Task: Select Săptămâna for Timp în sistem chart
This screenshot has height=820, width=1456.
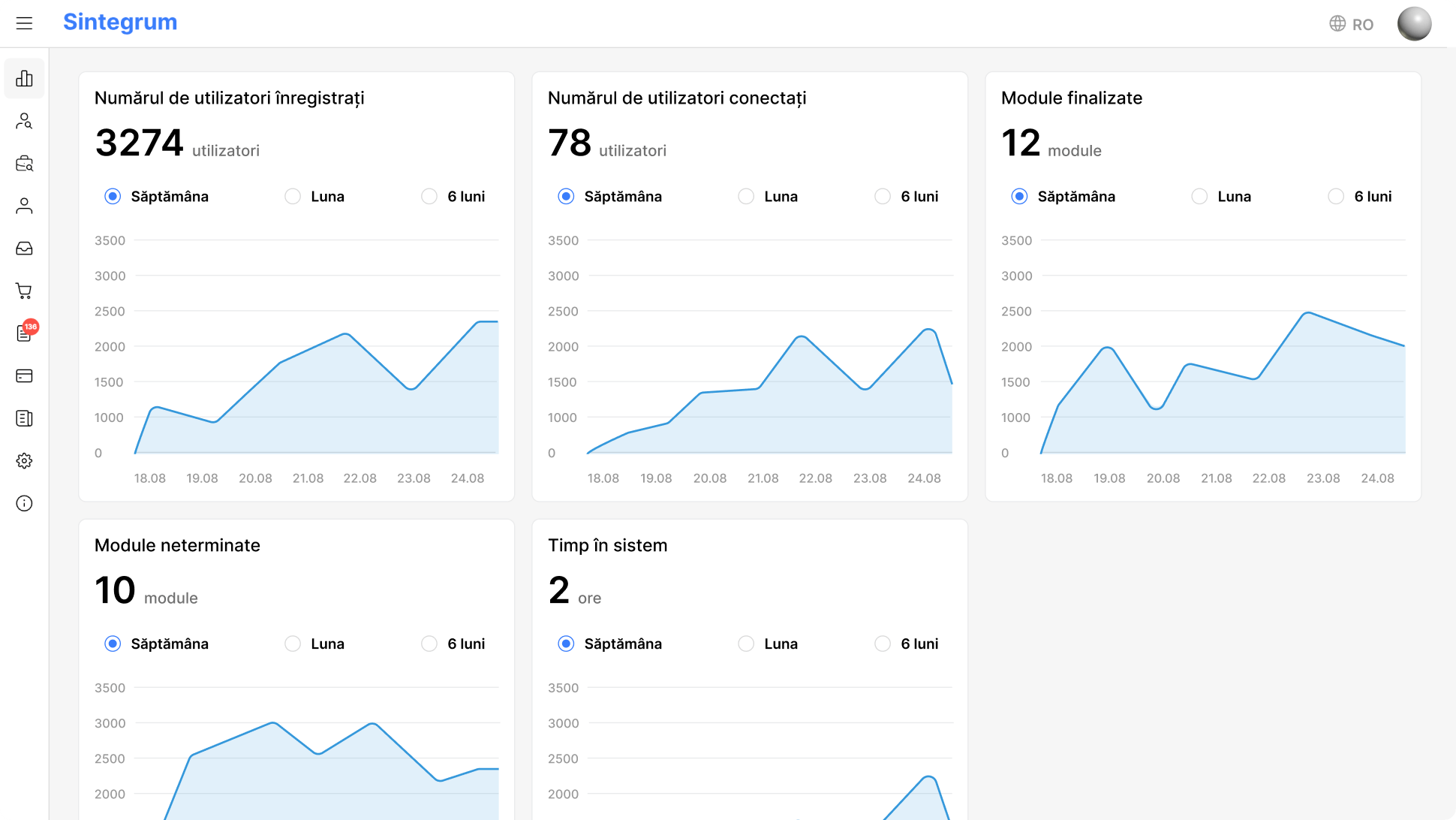Action: pyautogui.click(x=566, y=644)
